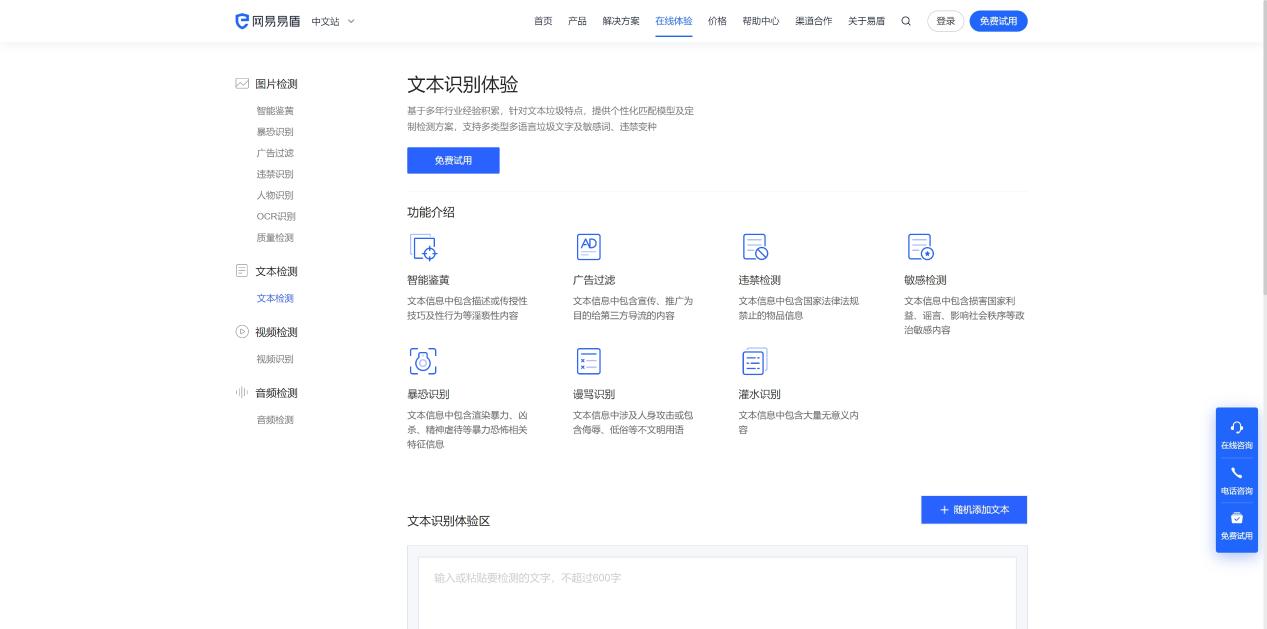Select 质量检测 in the sidebar

(x=275, y=238)
